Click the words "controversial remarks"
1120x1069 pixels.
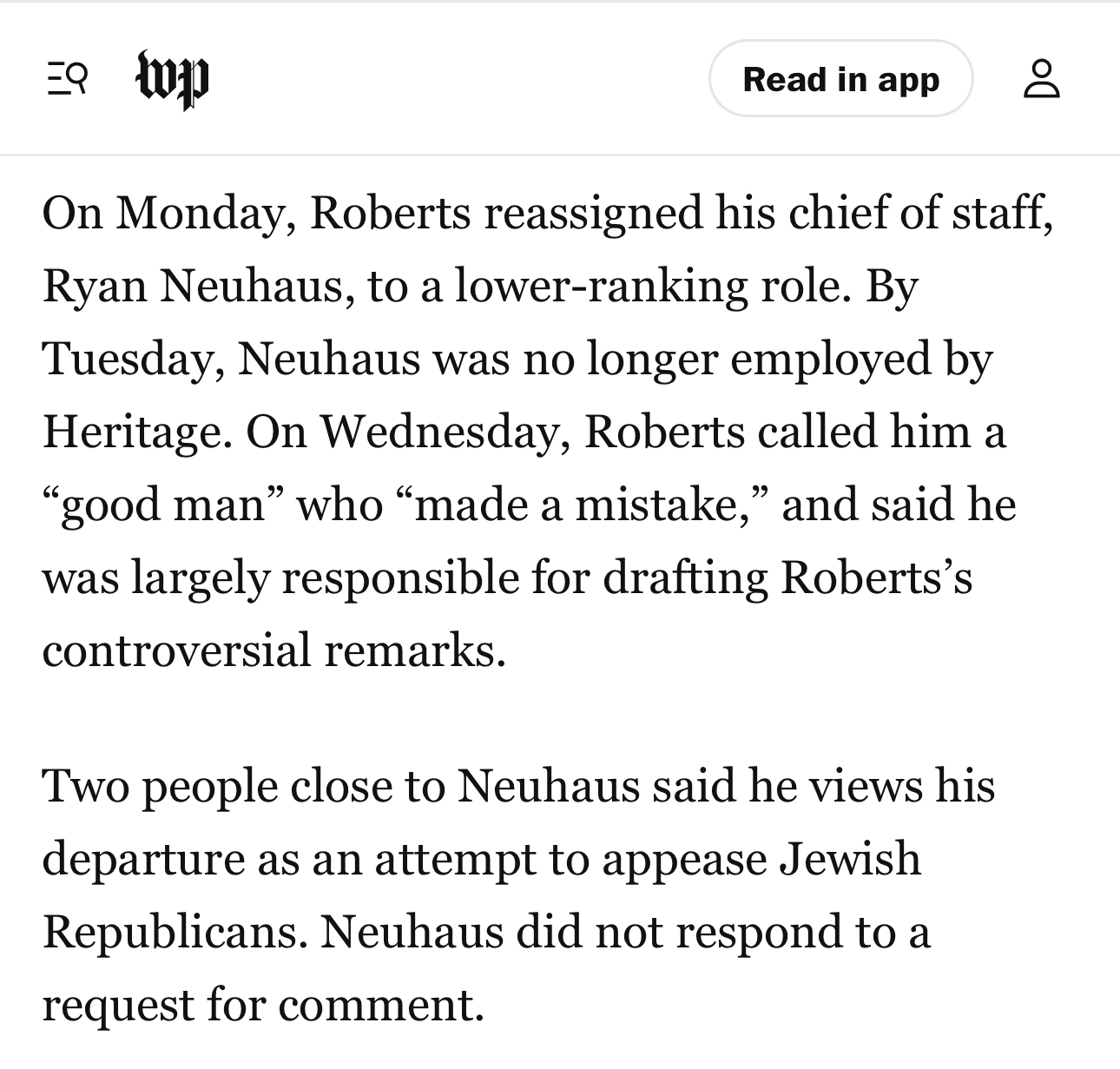coord(272,650)
